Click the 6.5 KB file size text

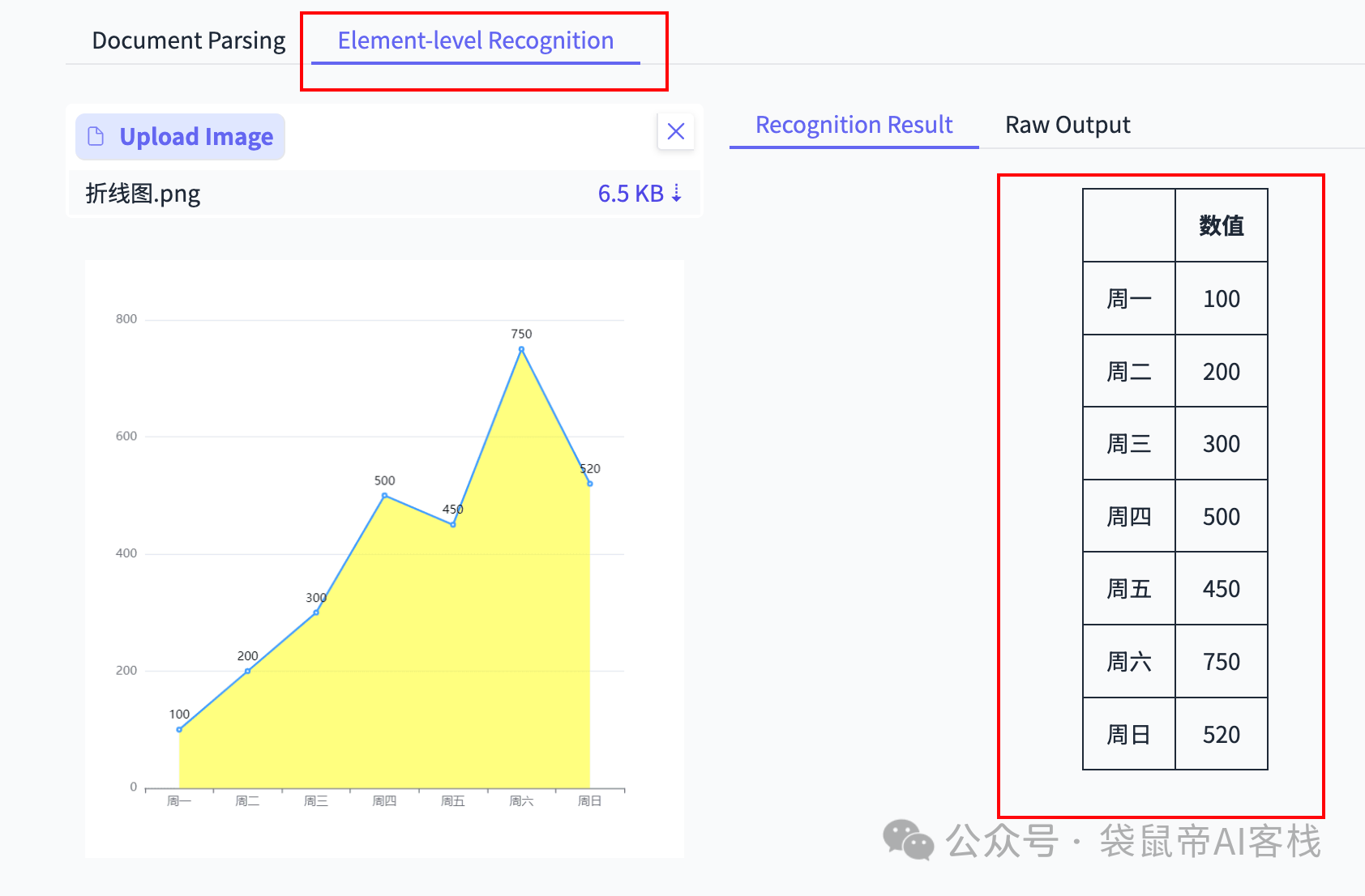(x=630, y=194)
